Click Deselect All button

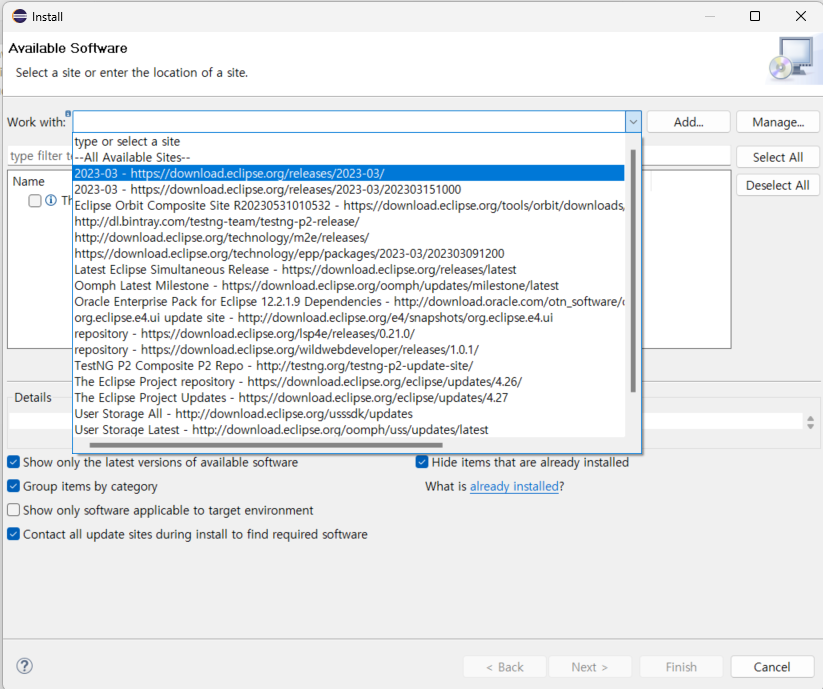pyautogui.click(x=777, y=185)
